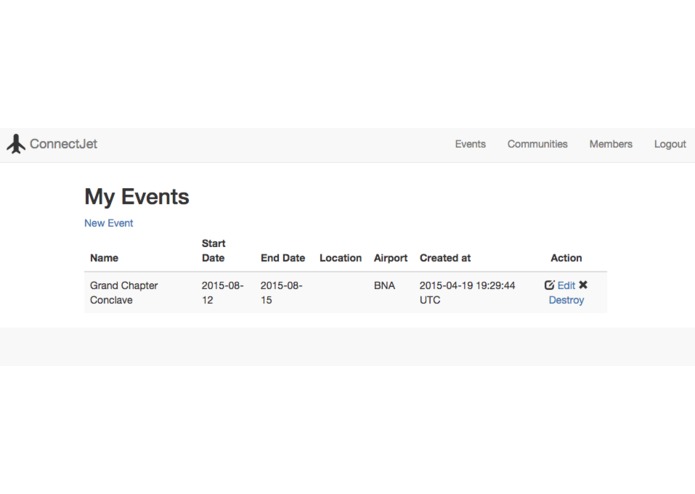The height and width of the screenshot is (494, 695).
Task: Select the Grand Chapter Conclave name cell
Action: tap(124, 293)
